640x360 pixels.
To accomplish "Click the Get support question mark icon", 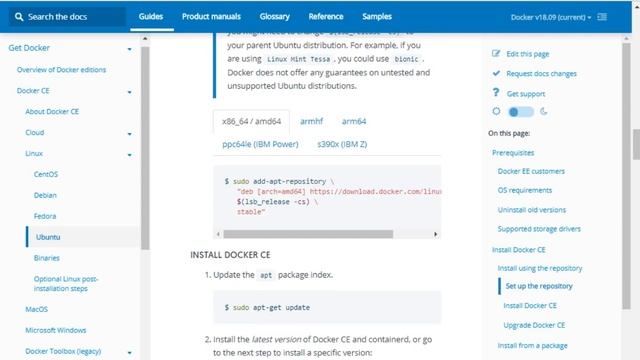I will 496,93.
